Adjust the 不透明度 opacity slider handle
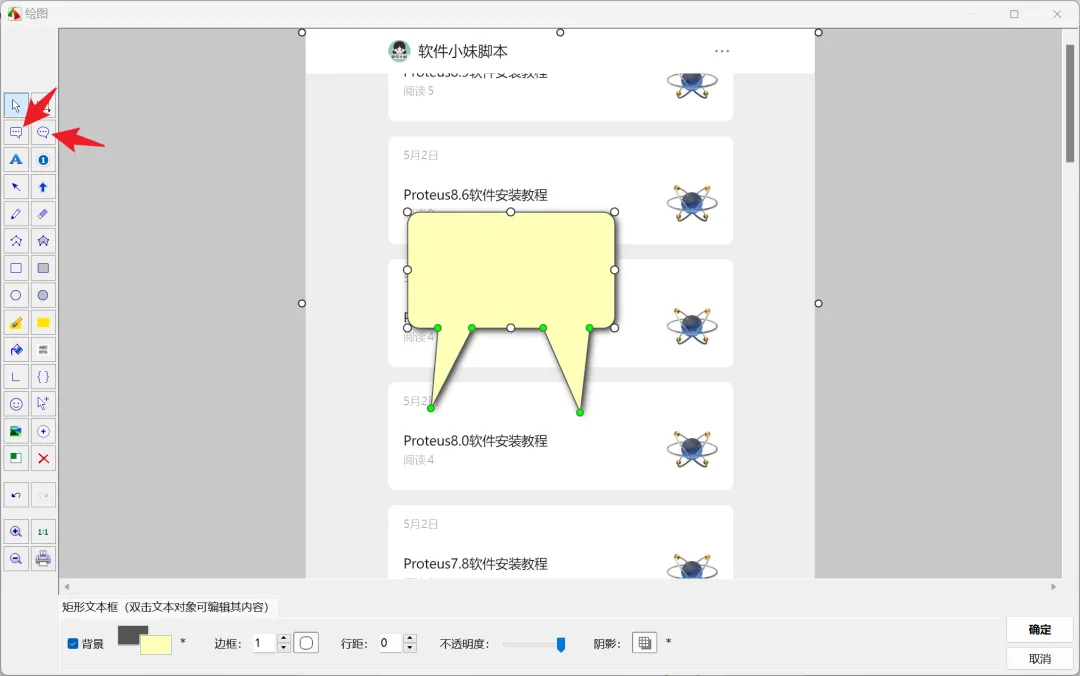The height and width of the screenshot is (676, 1080). click(561, 644)
